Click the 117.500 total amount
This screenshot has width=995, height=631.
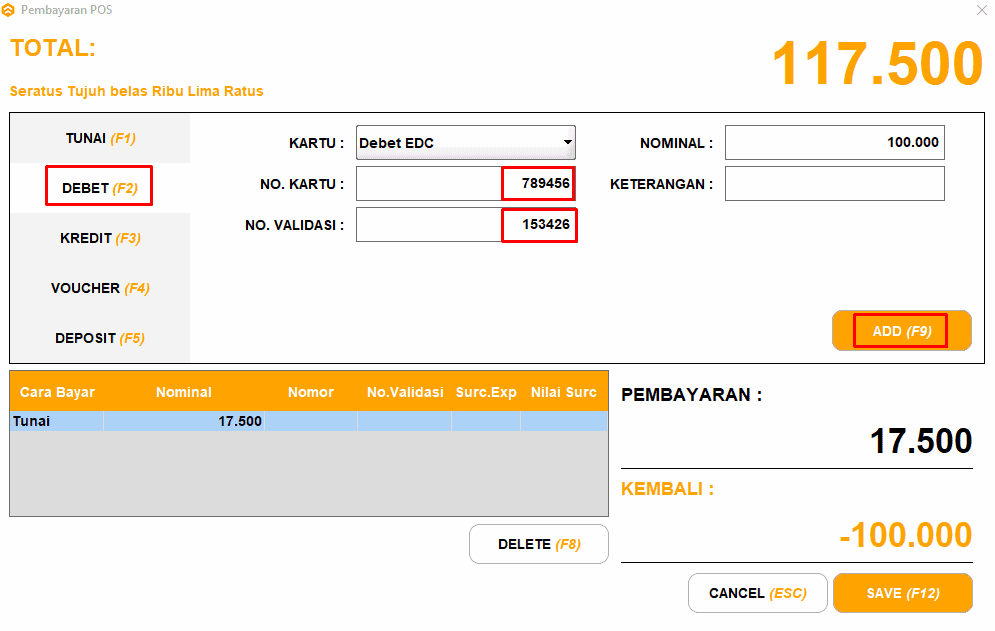click(878, 63)
